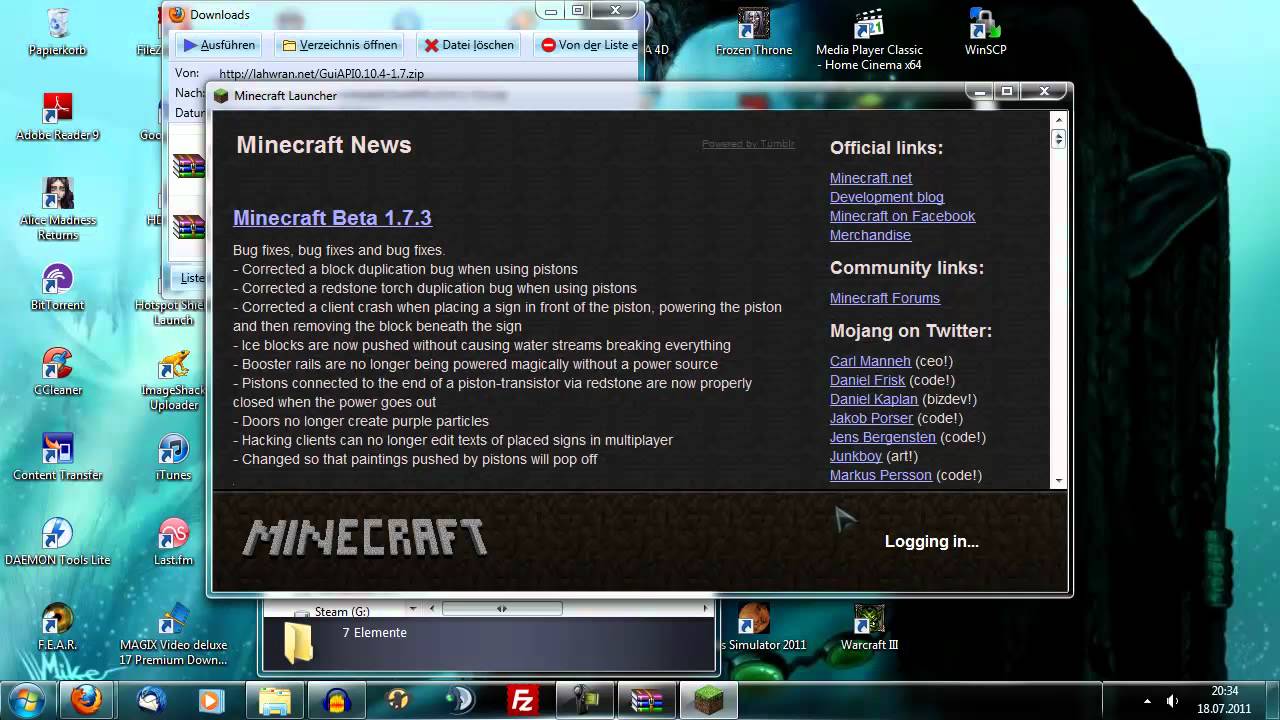The width and height of the screenshot is (1280, 720).
Task: Open the BitTorrent desktop shortcut
Action: [58, 287]
